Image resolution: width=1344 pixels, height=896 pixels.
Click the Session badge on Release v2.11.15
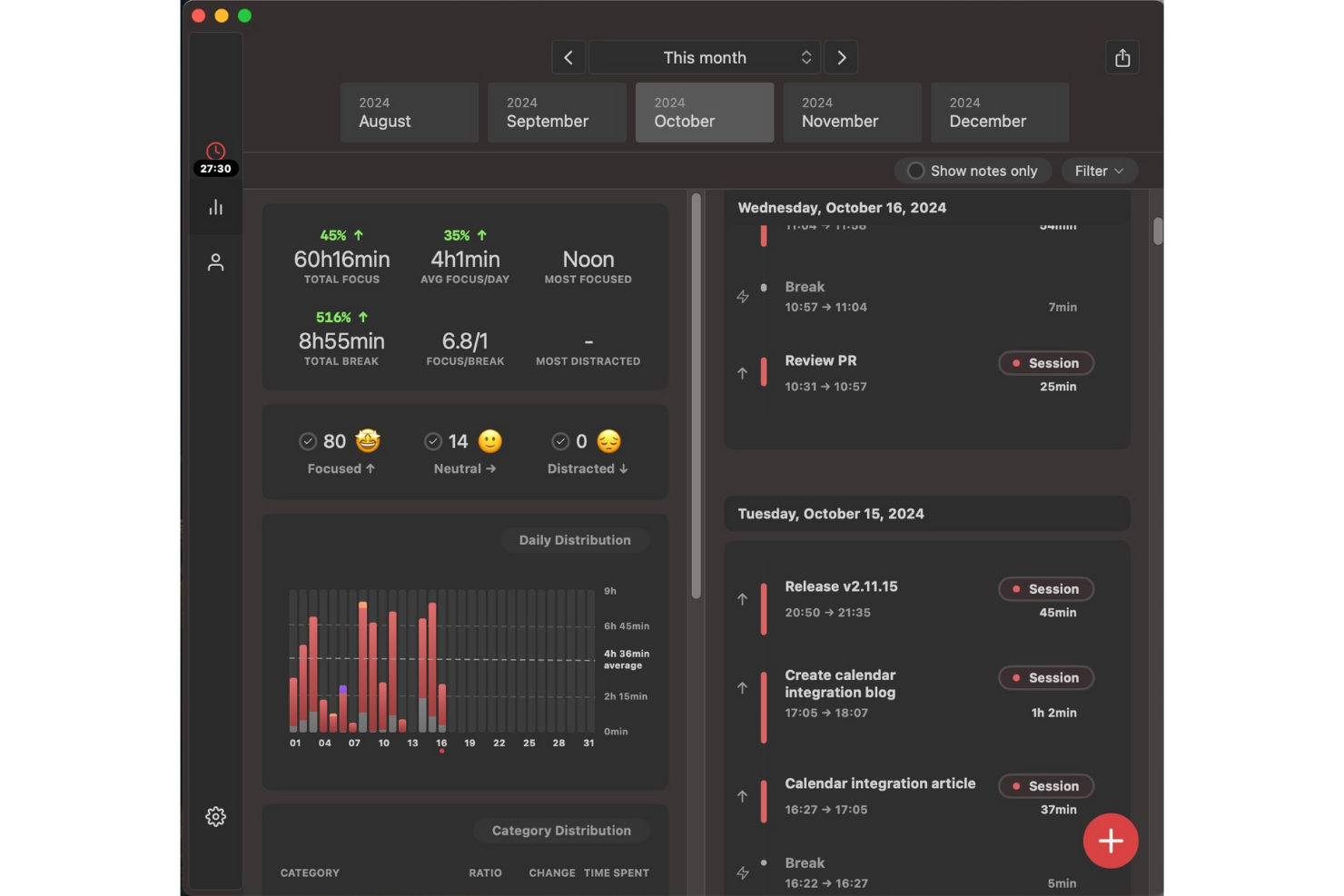(x=1046, y=588)
